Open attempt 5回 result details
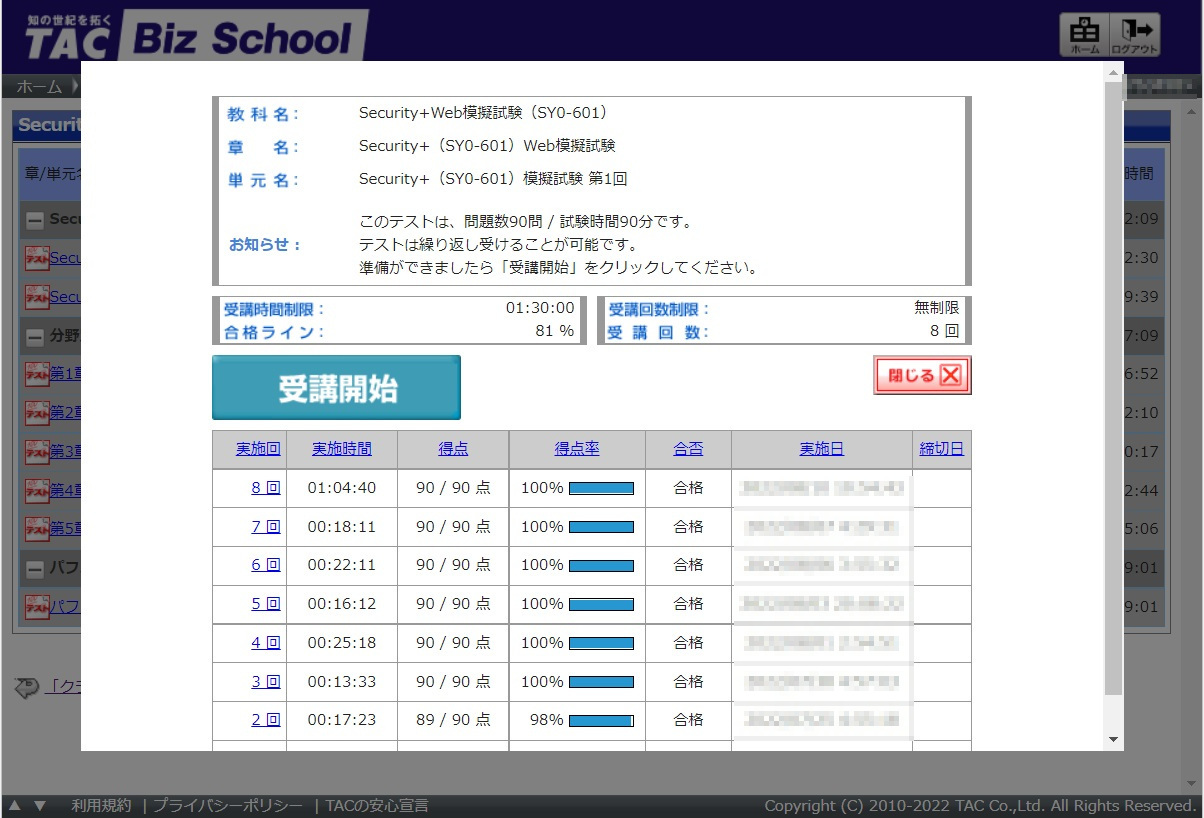This screenshot has height=818, width=1204. click(268, 604)
